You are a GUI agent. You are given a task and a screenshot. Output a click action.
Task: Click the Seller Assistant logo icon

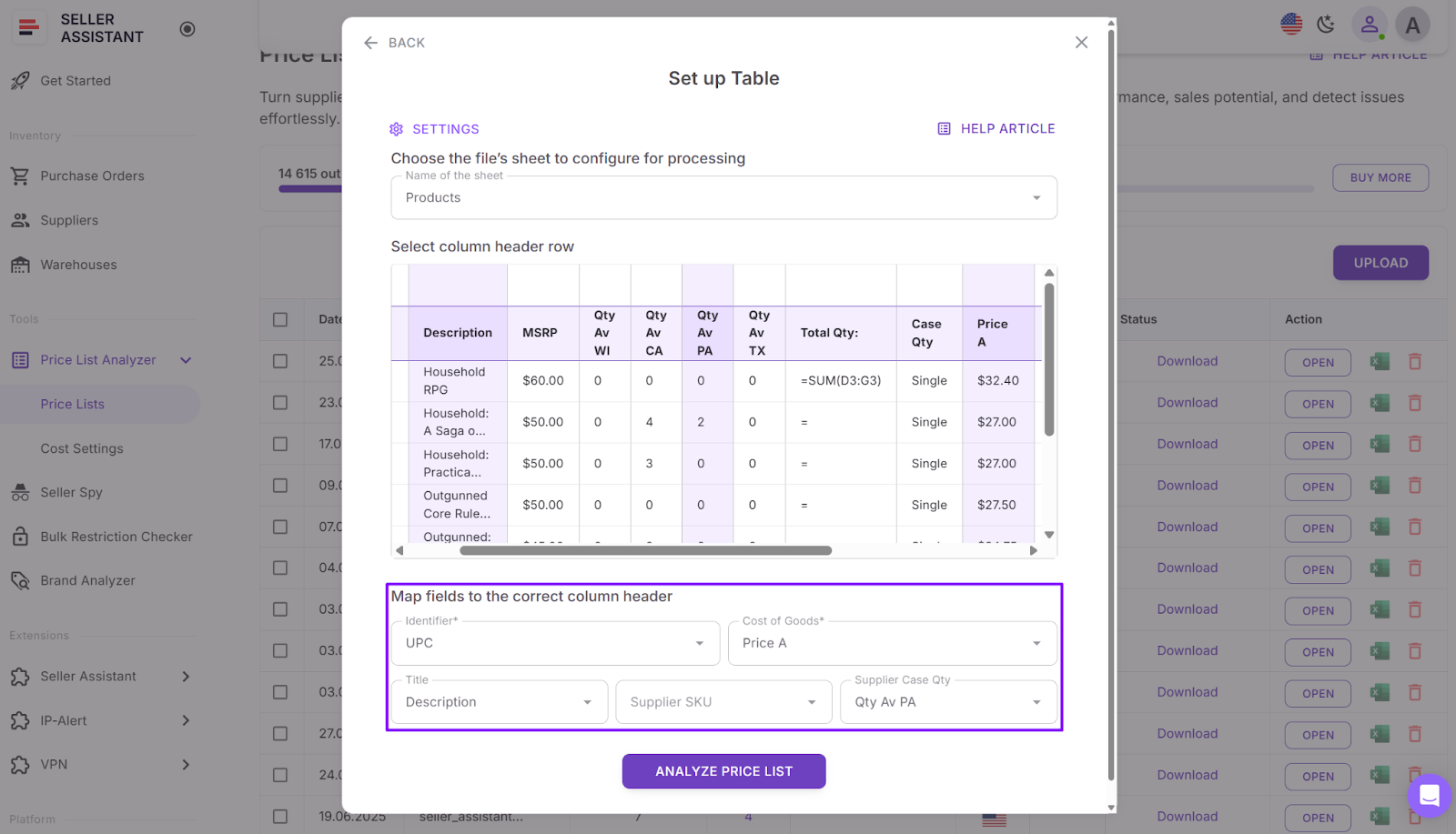[x=29, y=28]
